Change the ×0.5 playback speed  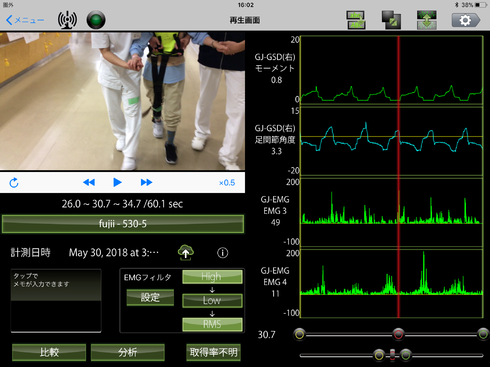point(227,183)
